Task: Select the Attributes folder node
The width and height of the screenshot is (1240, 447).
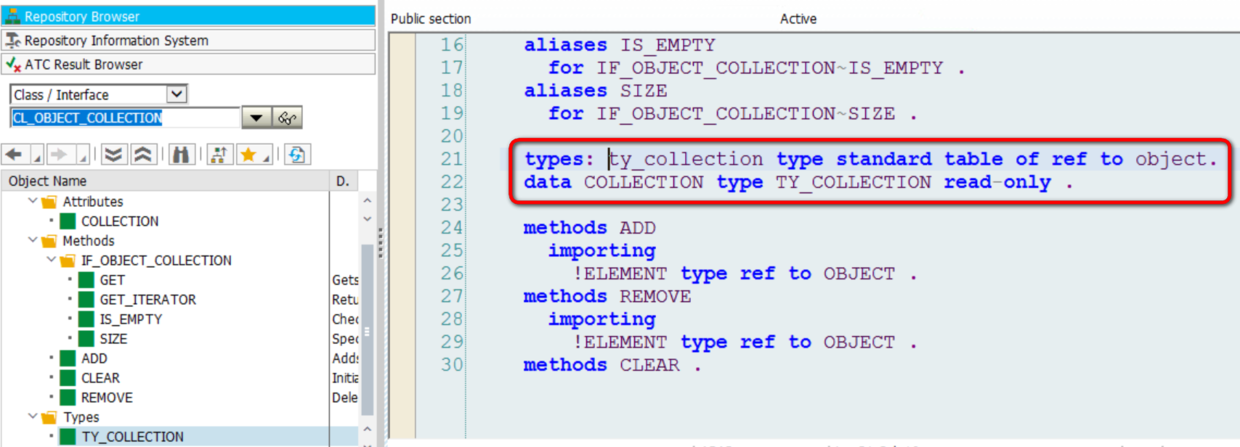Action: pyautogui.click(x=93, y=202)
